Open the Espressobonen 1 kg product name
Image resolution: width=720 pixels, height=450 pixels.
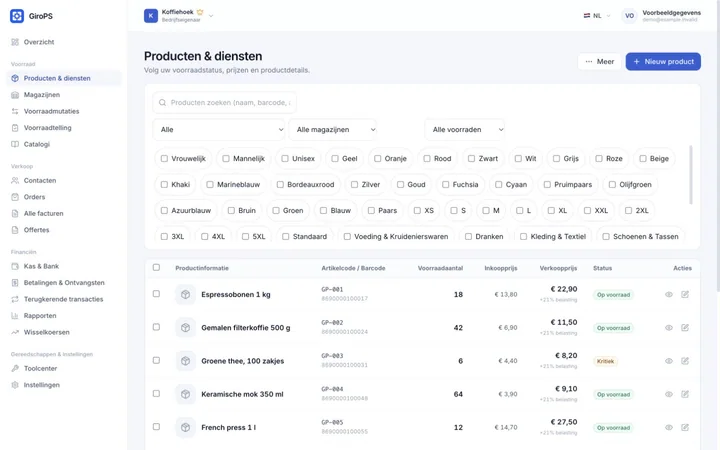click(x=236, y=295)
